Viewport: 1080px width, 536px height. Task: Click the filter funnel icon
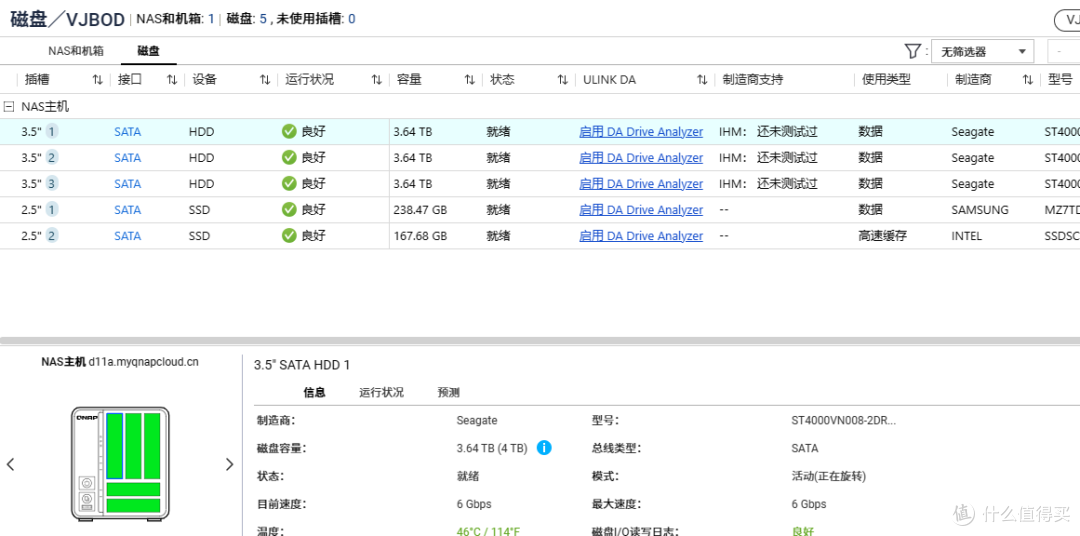point(913,51)
